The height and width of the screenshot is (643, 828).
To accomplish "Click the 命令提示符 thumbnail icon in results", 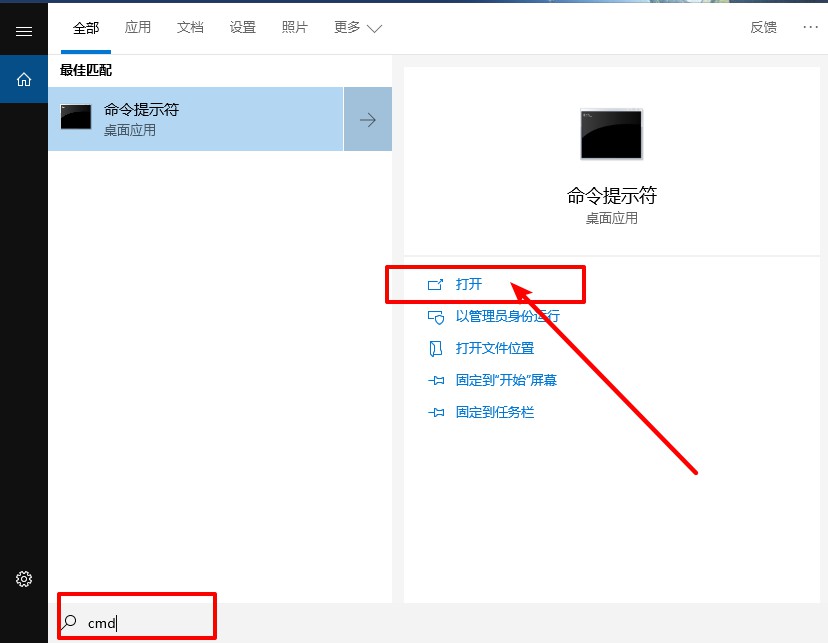I will tap(75, 118).
